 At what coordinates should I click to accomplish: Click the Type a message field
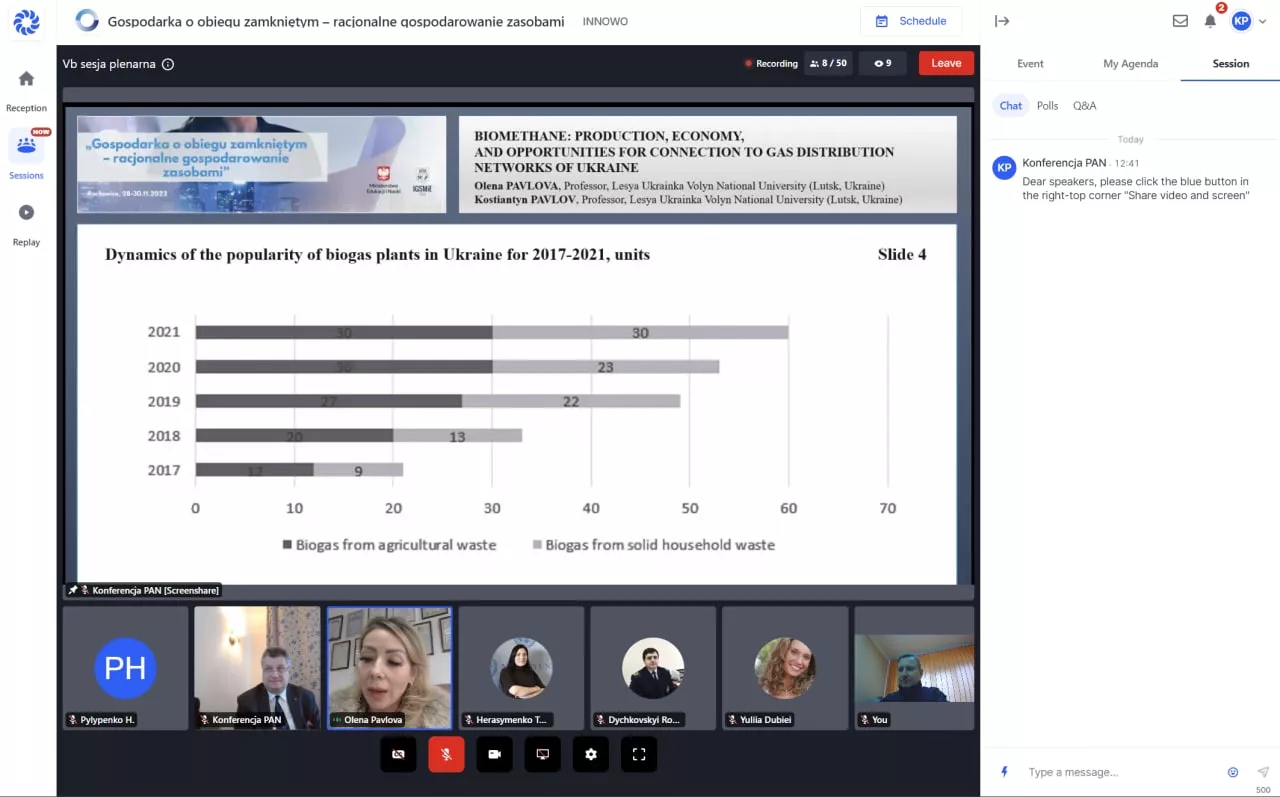pos(1120,772)
